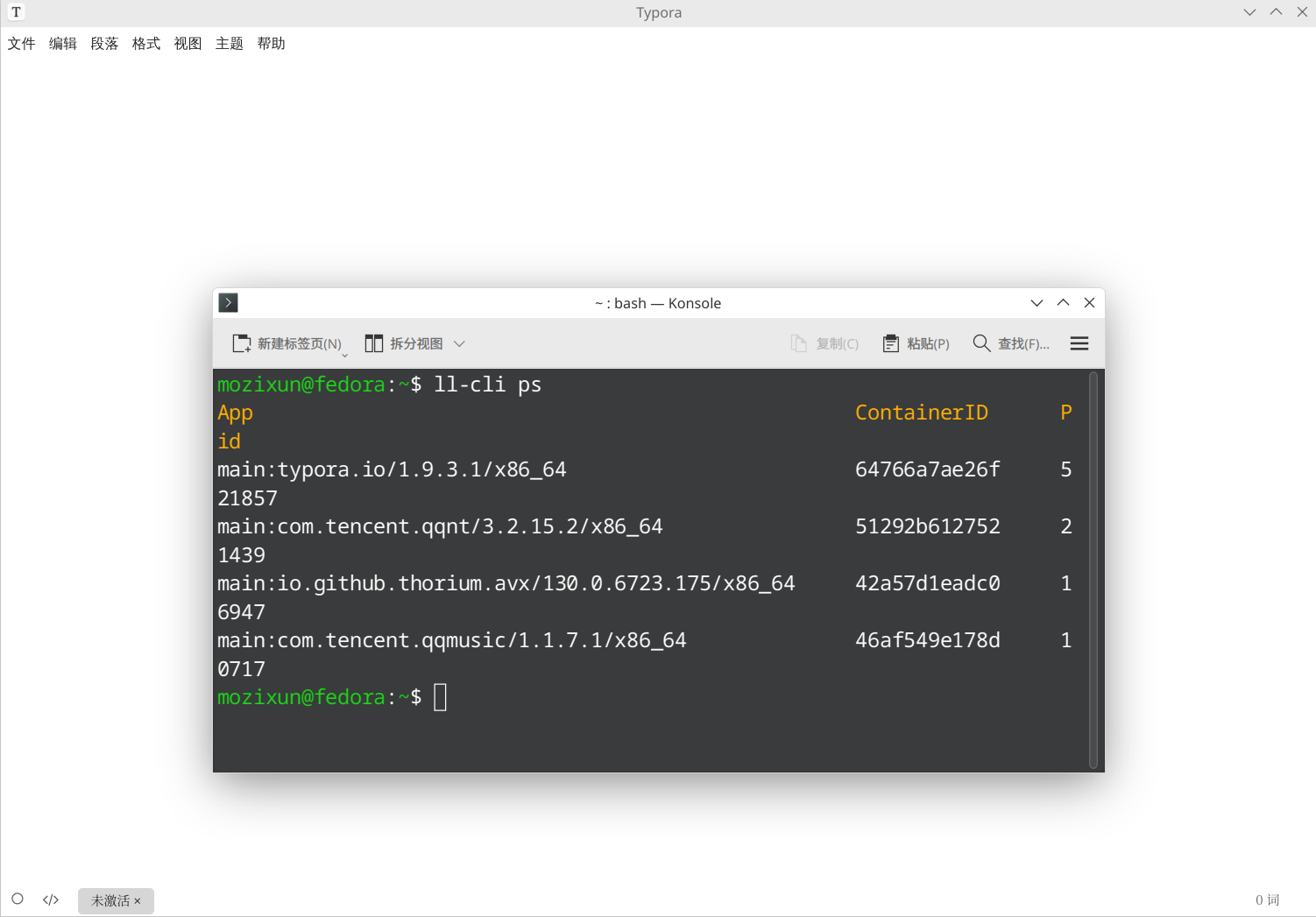
Task: Click the 未激活 × license badge
Action: coord(116,900)
